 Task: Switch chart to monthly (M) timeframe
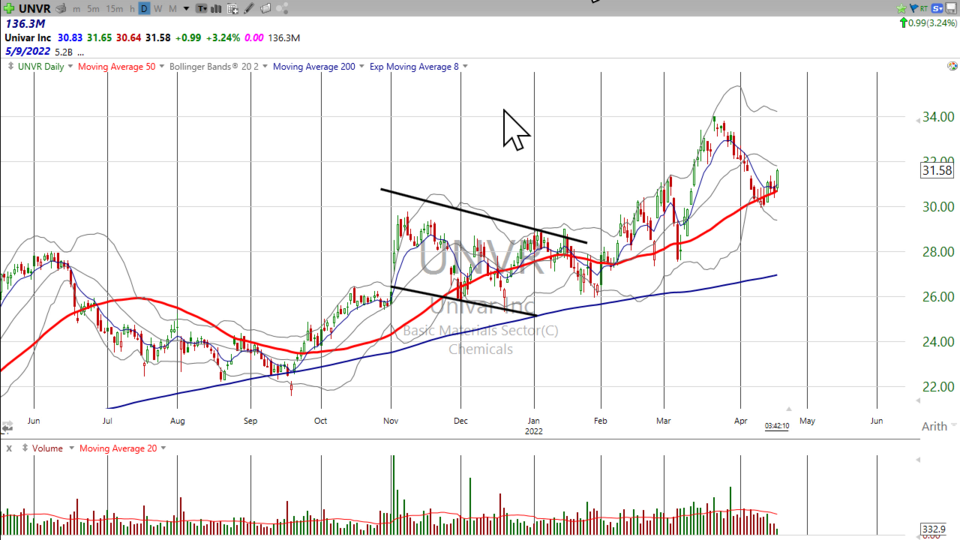click(x=171, y=8)
